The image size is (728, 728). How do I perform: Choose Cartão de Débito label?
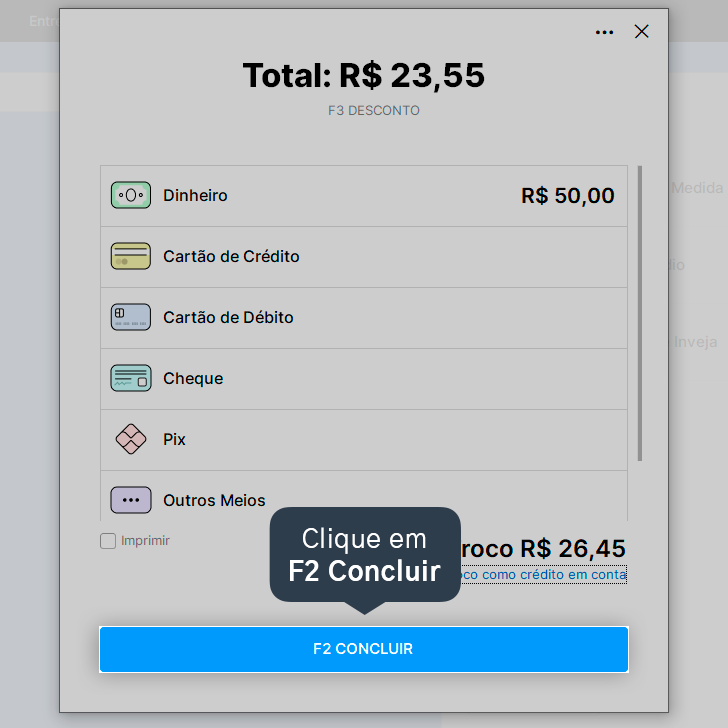[x=228, y=318]
